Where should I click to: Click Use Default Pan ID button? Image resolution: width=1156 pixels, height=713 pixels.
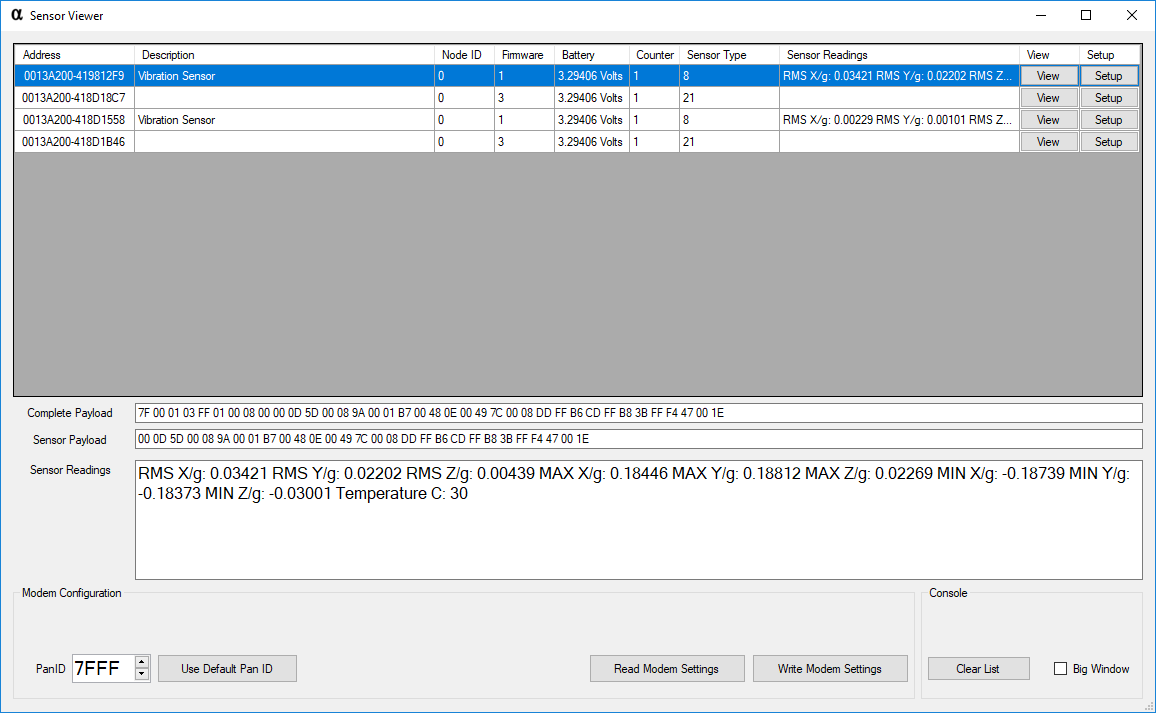pos(227,669)
